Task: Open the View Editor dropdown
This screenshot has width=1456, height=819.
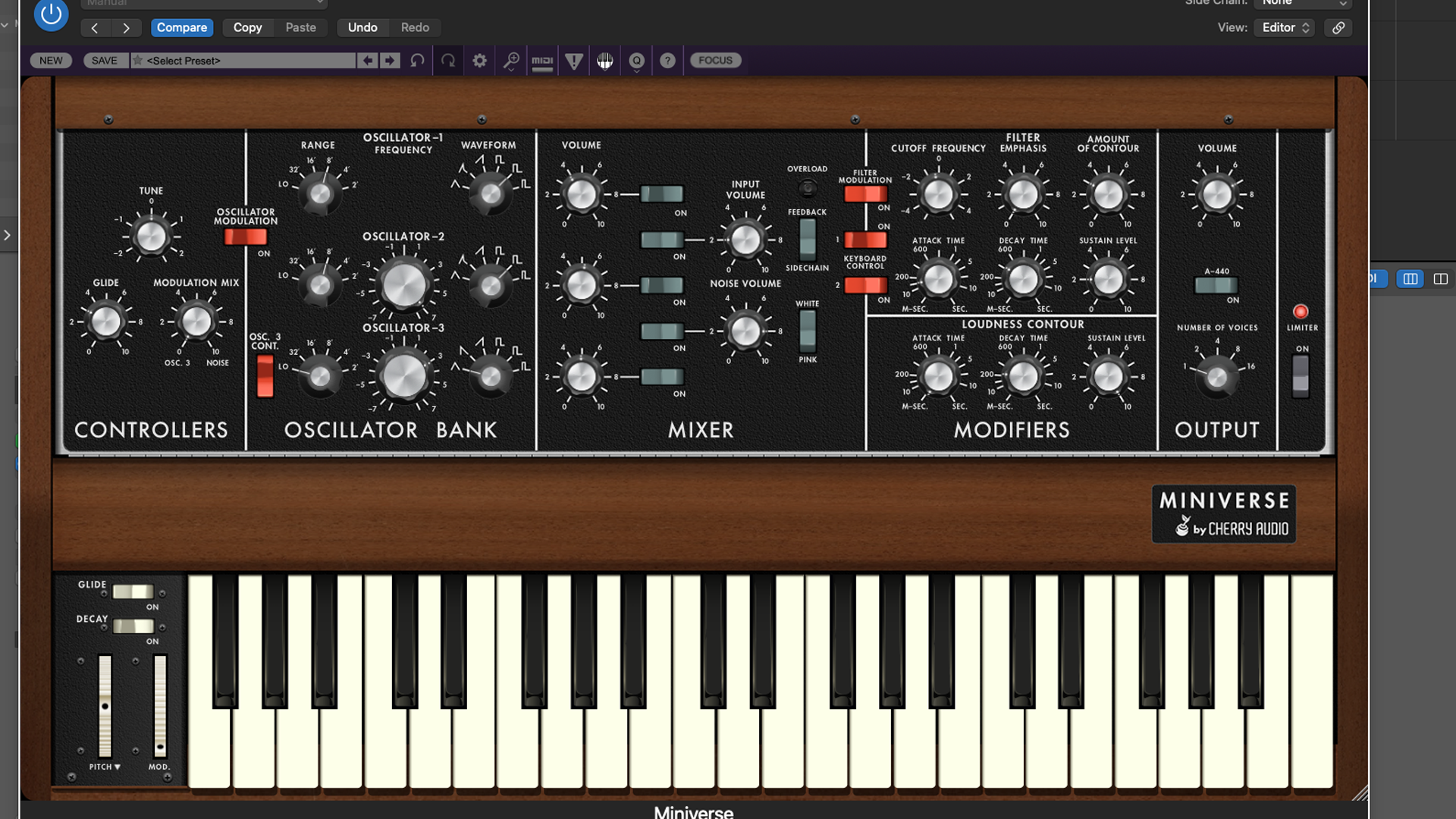Action: [1285, 27]
